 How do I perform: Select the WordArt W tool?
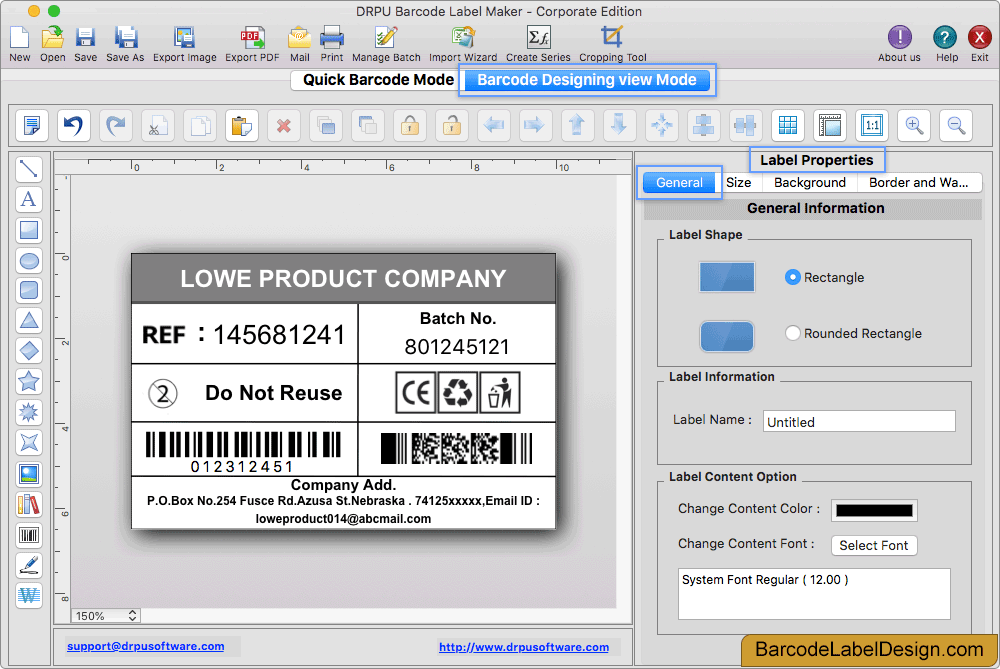pyautogui.click(x=29, y=596)
